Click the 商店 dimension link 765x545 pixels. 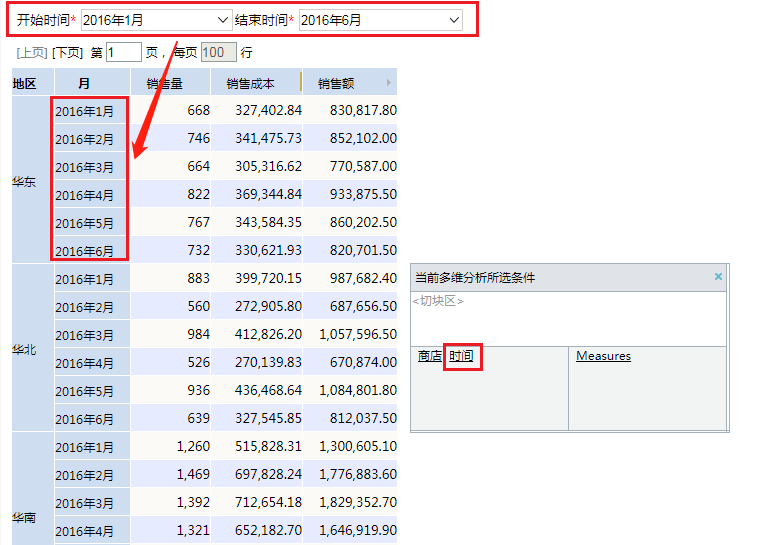(x=429, y=356)
